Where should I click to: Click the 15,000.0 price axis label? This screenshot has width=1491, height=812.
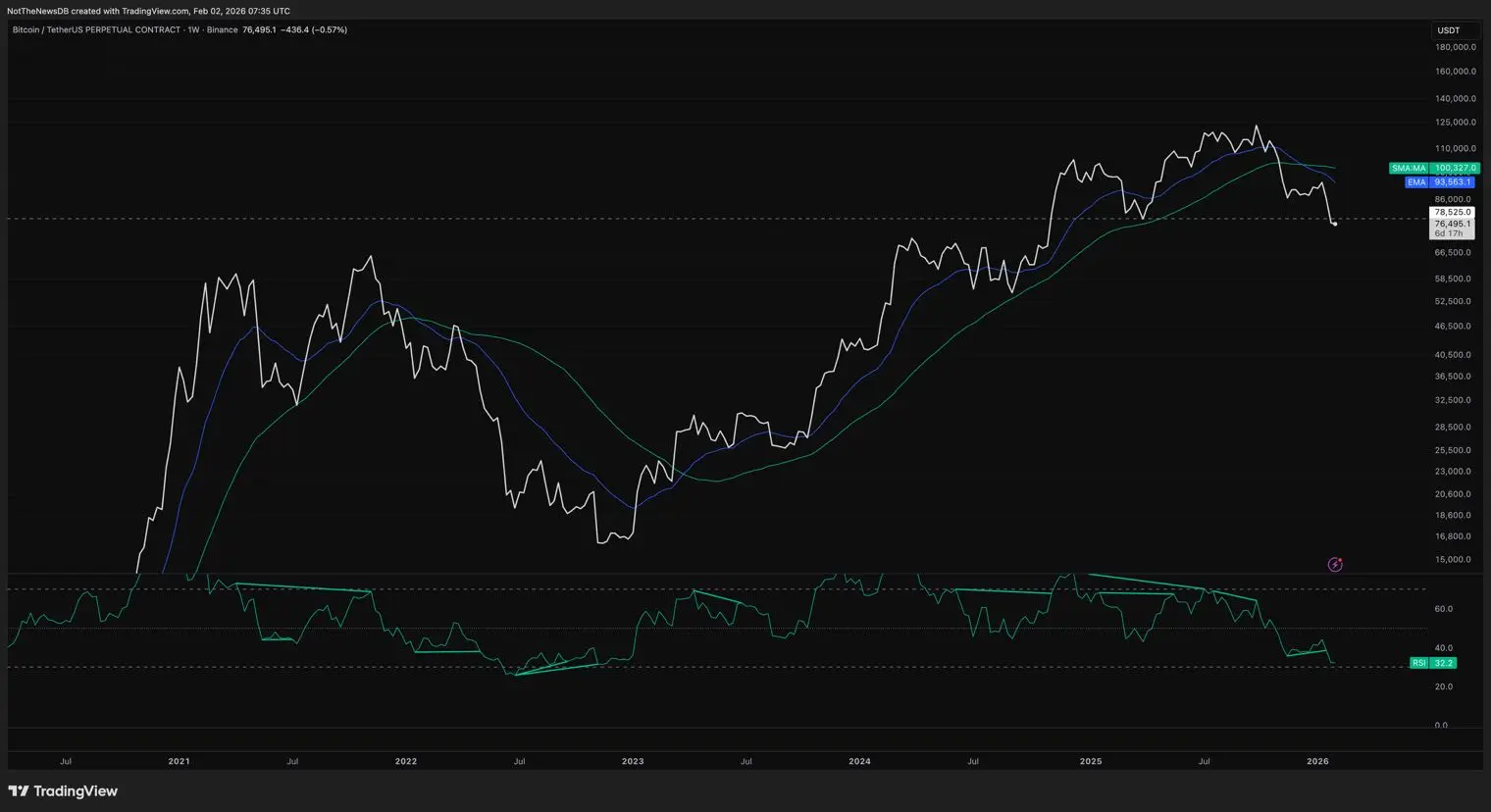[x=1453, y=560]
